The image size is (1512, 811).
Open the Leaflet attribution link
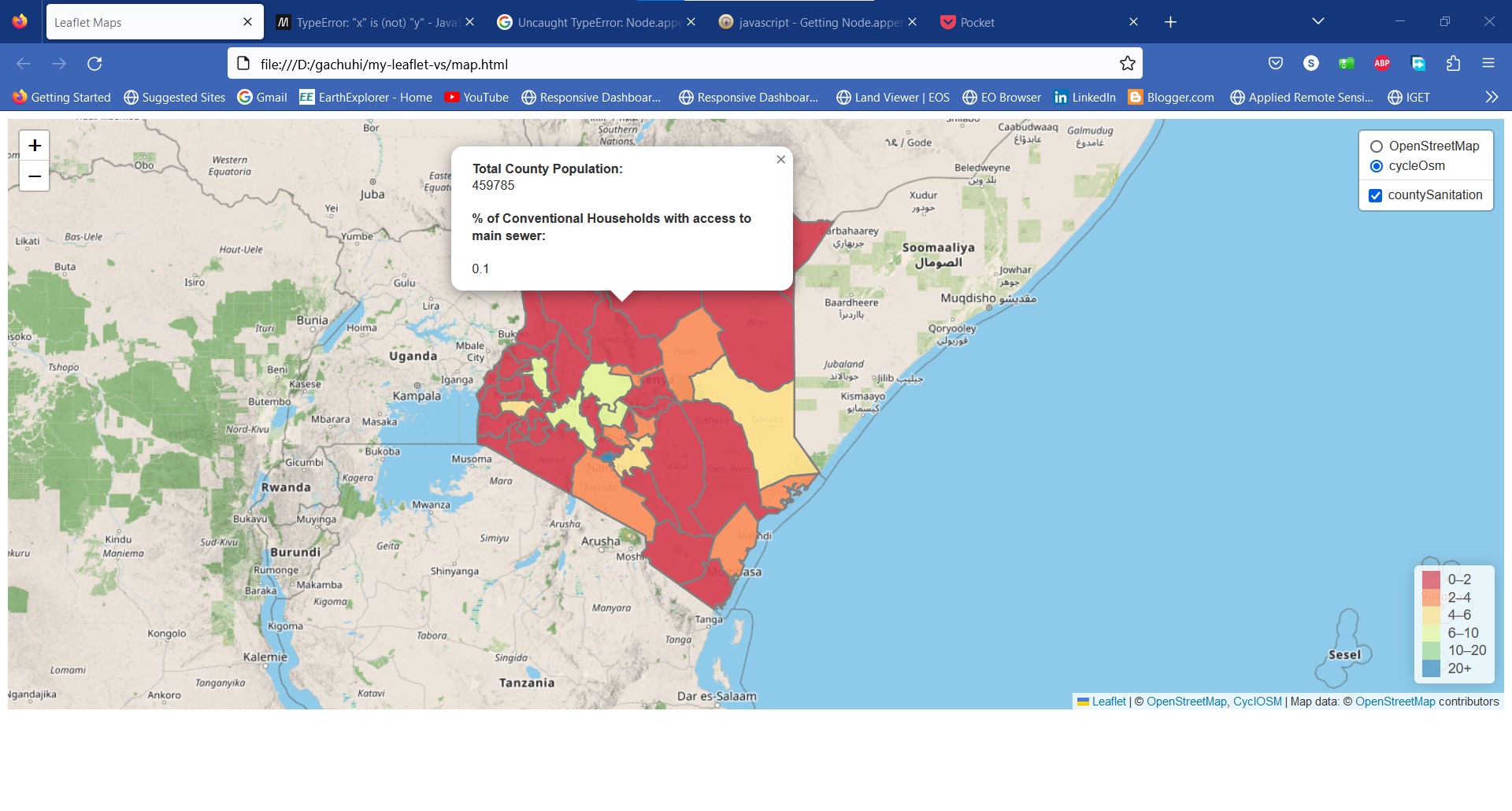point(1108,702)
